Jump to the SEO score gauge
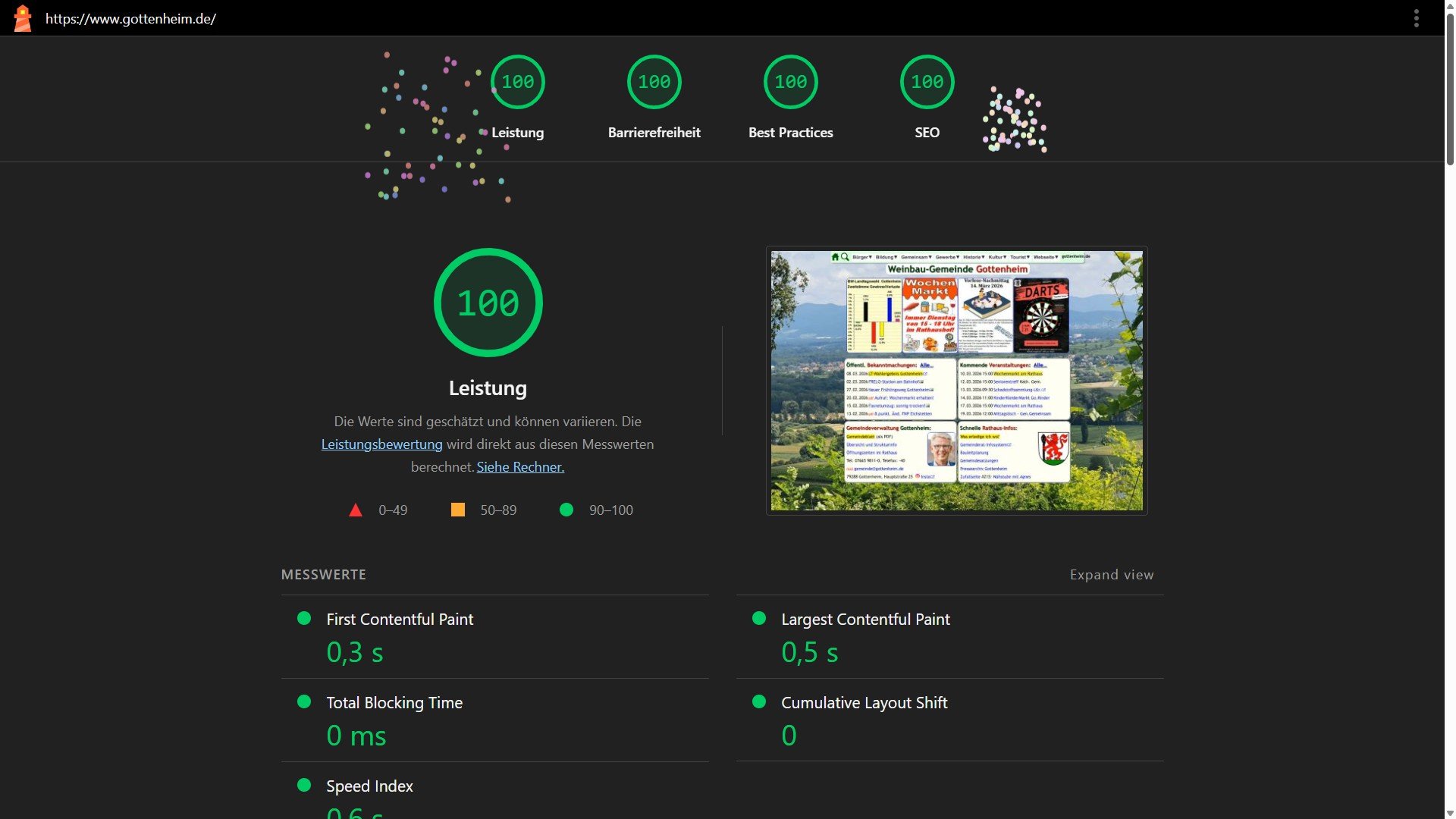1456x819 pixels. point(927,82)
